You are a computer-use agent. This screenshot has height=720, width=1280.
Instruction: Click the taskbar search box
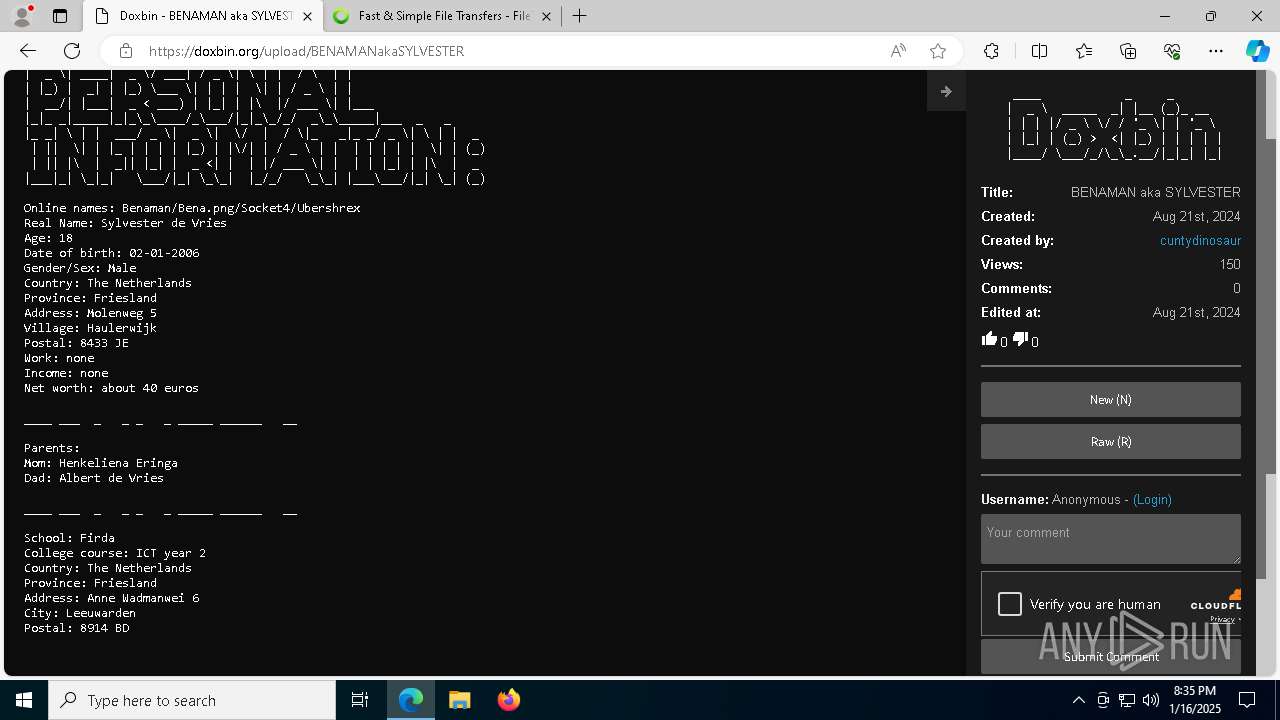[192, 700]
